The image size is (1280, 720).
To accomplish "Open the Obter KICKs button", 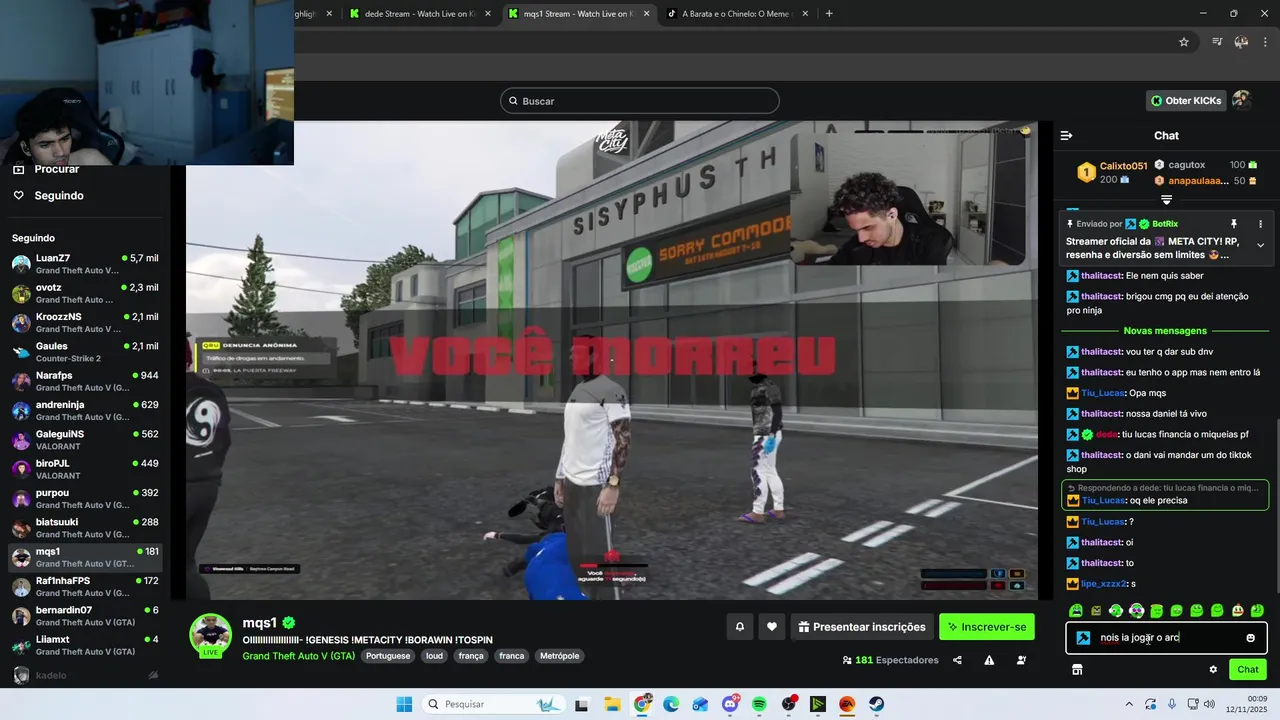I will point(1185,101).
